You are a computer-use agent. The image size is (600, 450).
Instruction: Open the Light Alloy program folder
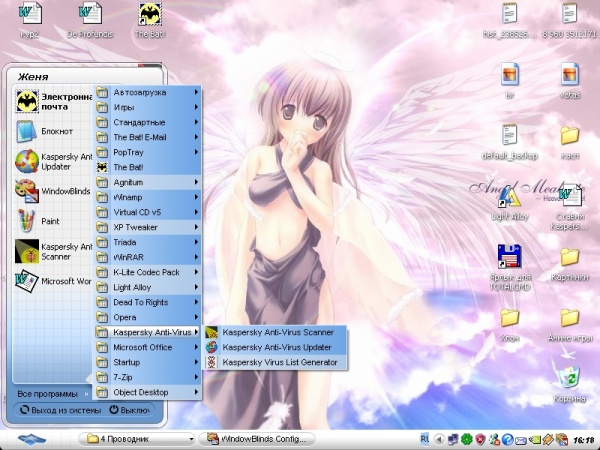(x=148, y=287)
